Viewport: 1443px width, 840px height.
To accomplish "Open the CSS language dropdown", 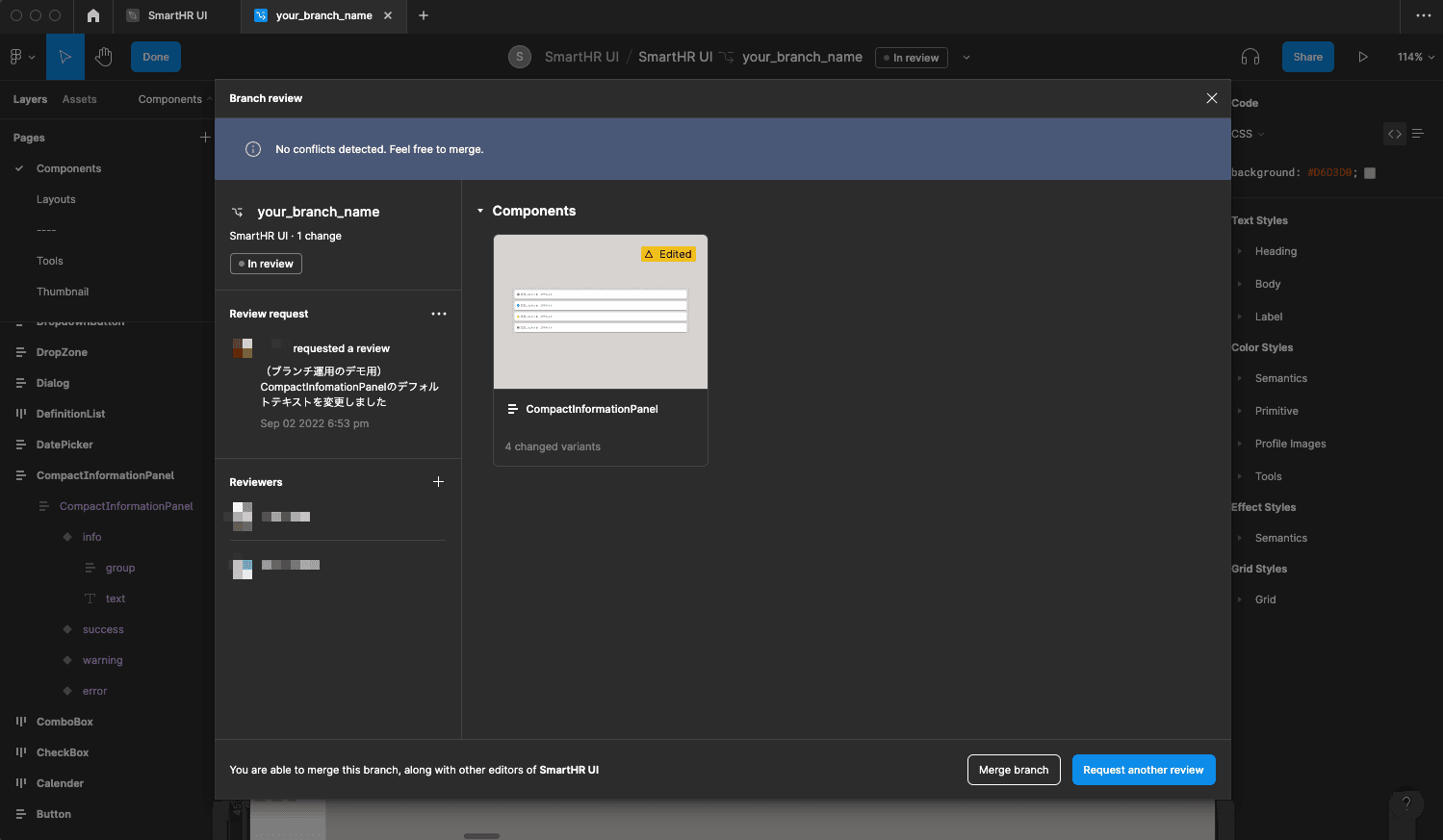I will pos(1249,134).
